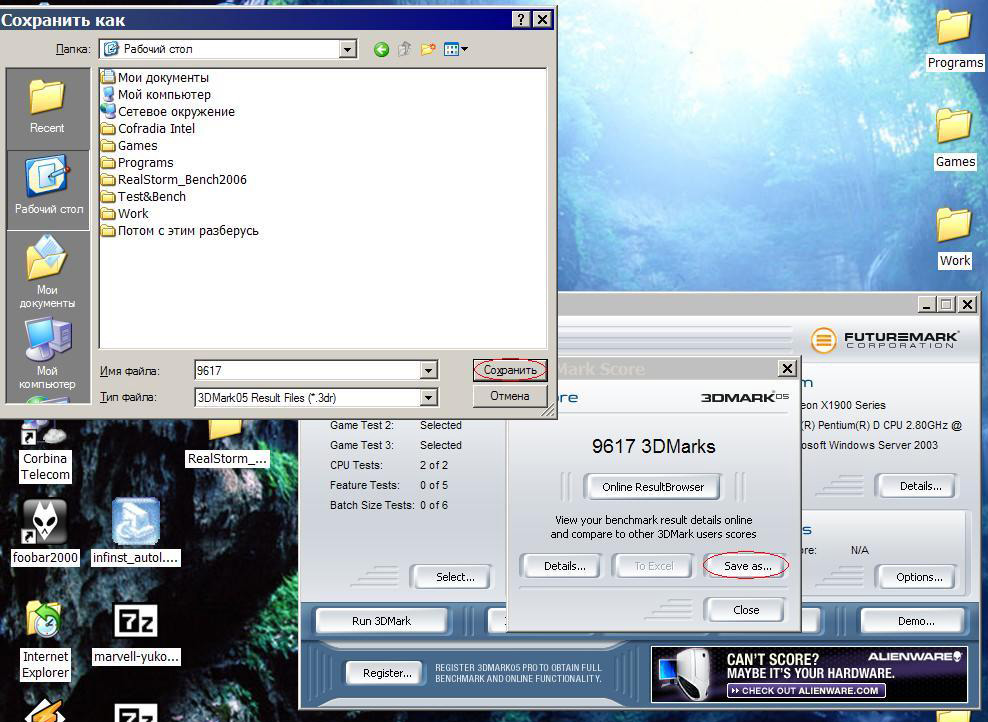Create new folder icon in Save dialog
This screenshot has width=988, height=722.
(x=428, y=49)
